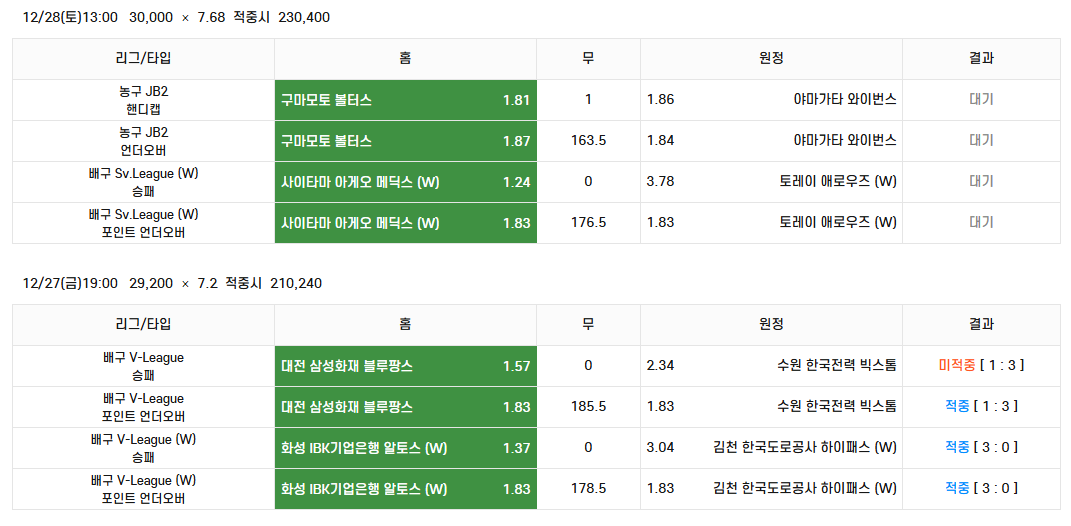Select 화성 IBK기업은행 알토스 win/loss 1.37
This screenshot has height=526, width=1071.
coord(406,448)
